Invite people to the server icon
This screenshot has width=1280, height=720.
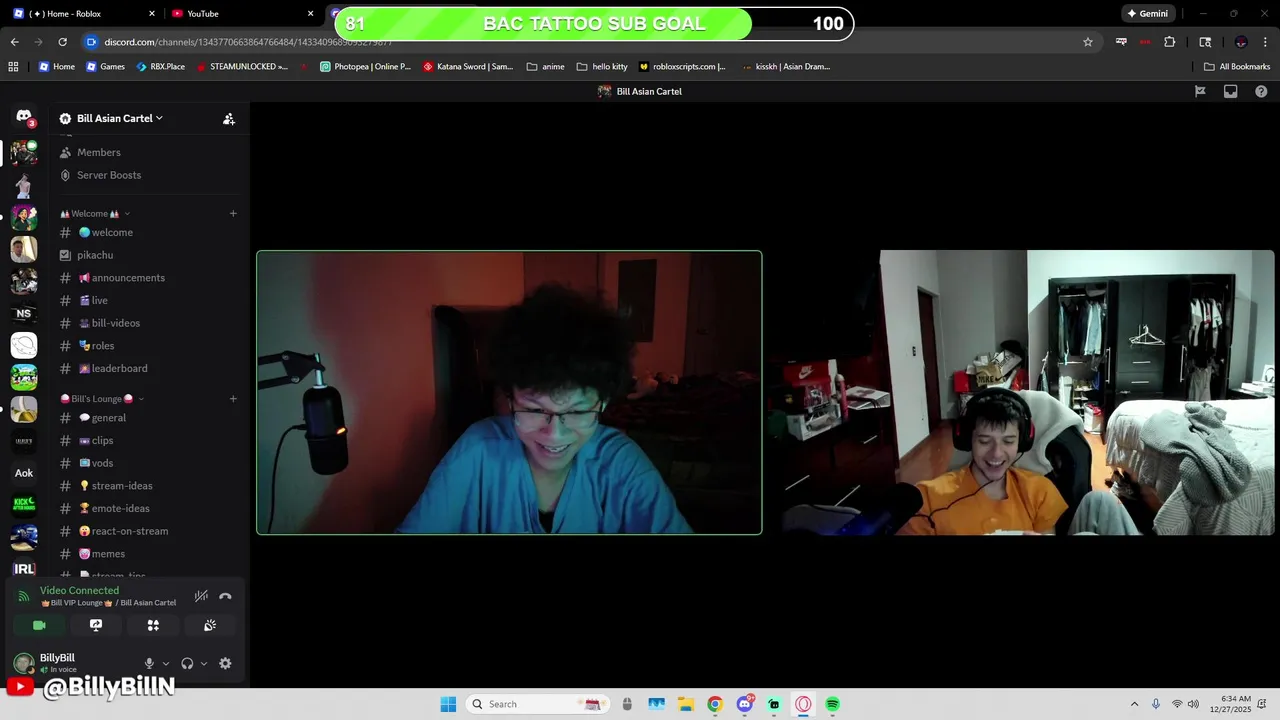pyautogui.click(x=229, y=118)
